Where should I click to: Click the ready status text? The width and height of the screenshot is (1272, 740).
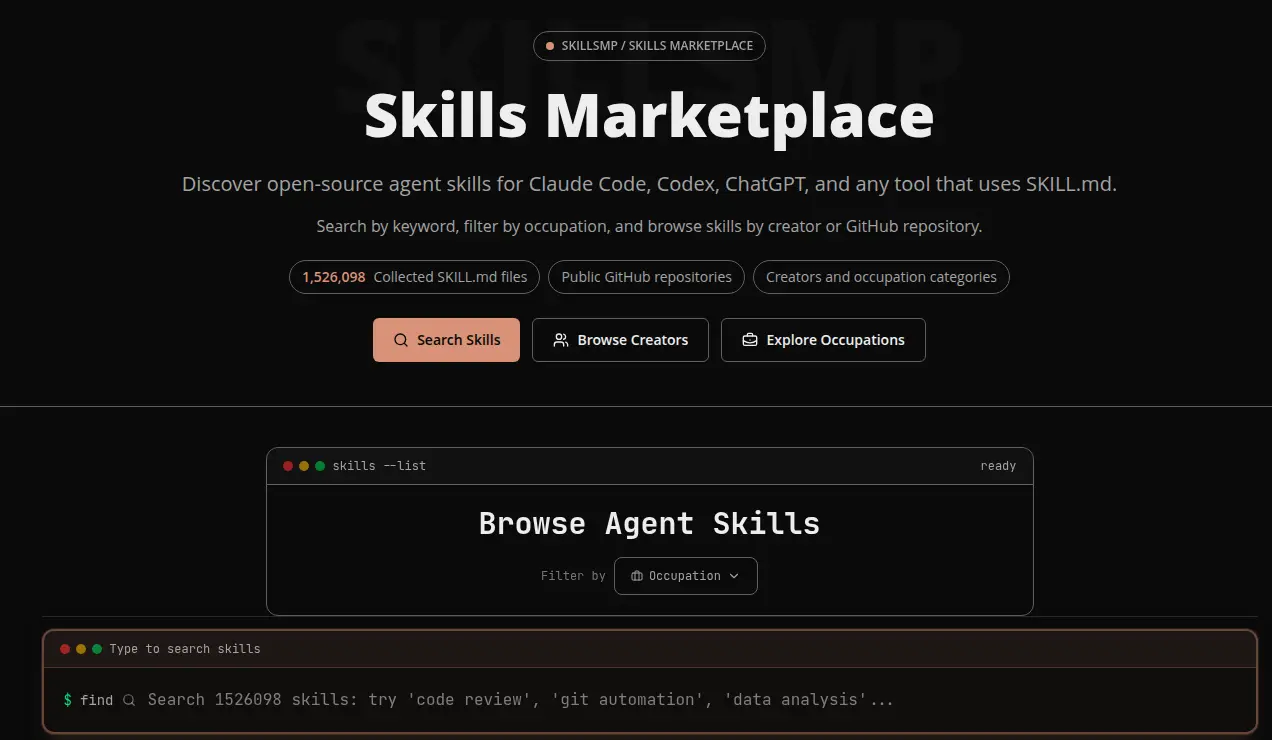click(x=998, y=466)
